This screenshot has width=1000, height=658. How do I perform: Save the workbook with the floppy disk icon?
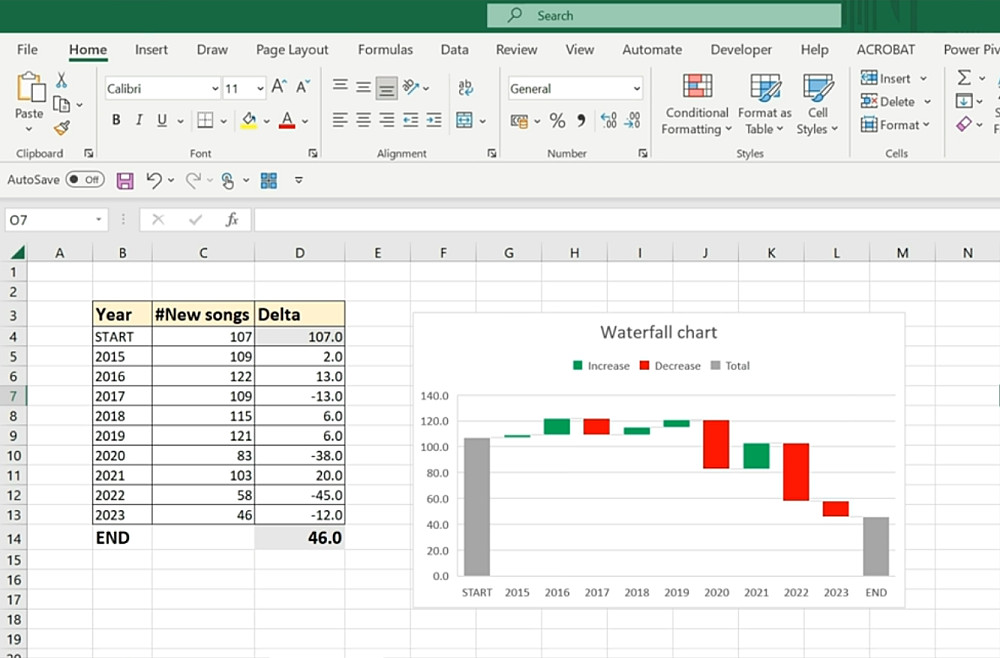(125, 180)
